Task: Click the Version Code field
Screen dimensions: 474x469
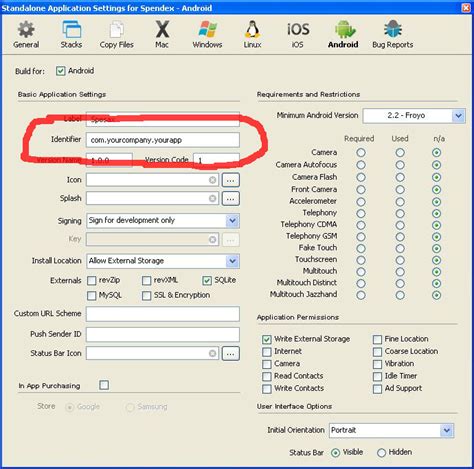Action: tap(216, 160)
